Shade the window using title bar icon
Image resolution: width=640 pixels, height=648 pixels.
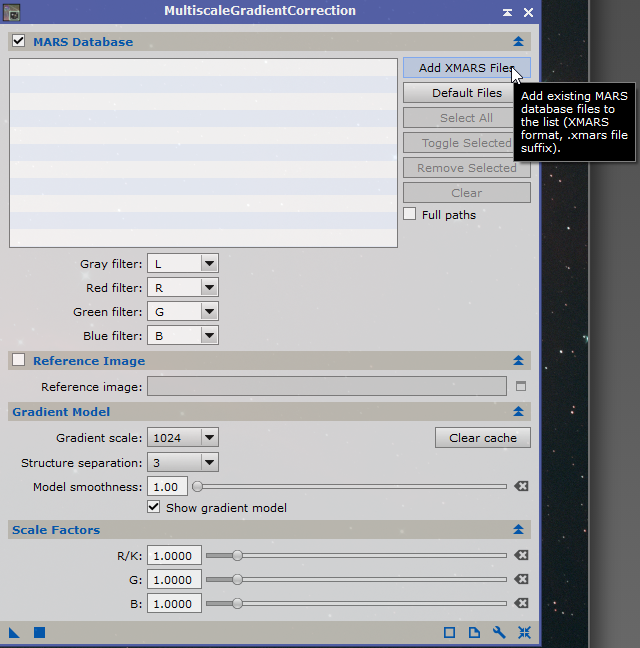(508, 12)
